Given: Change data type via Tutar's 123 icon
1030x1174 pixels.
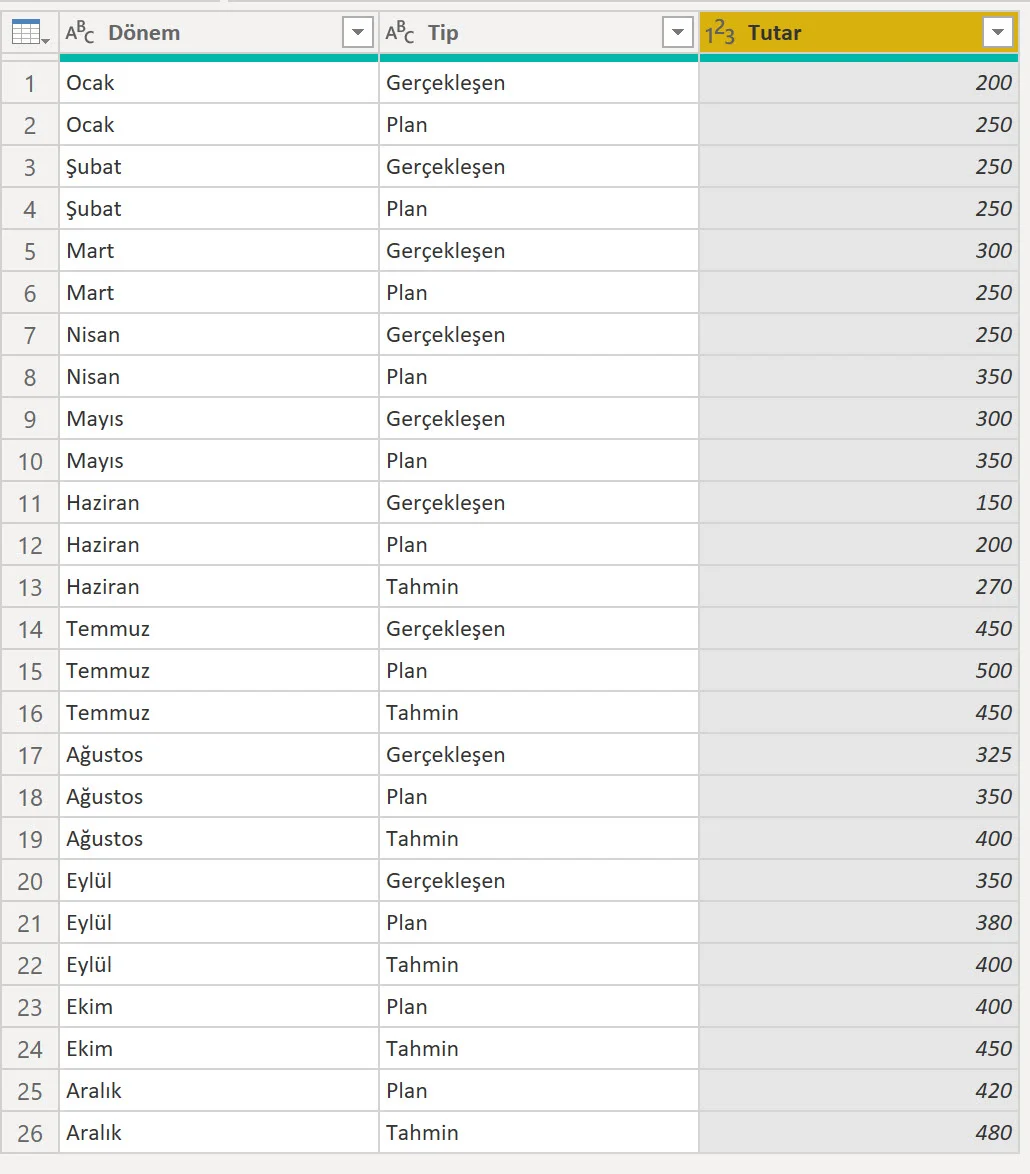Looking at the screenshot, I should coord(720,33).
